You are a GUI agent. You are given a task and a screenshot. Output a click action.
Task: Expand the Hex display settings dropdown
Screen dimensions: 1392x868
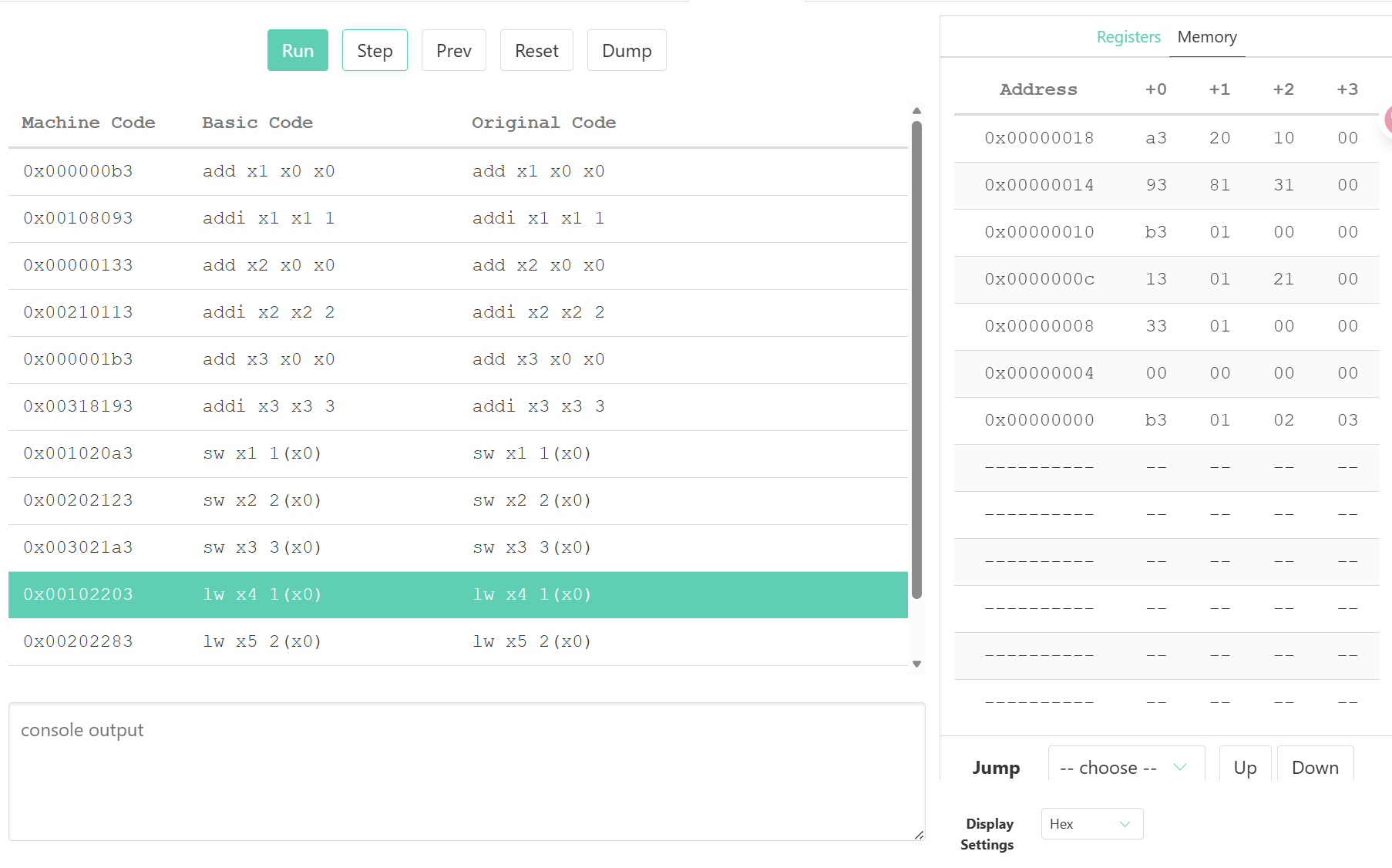(x=1091, y=824)
